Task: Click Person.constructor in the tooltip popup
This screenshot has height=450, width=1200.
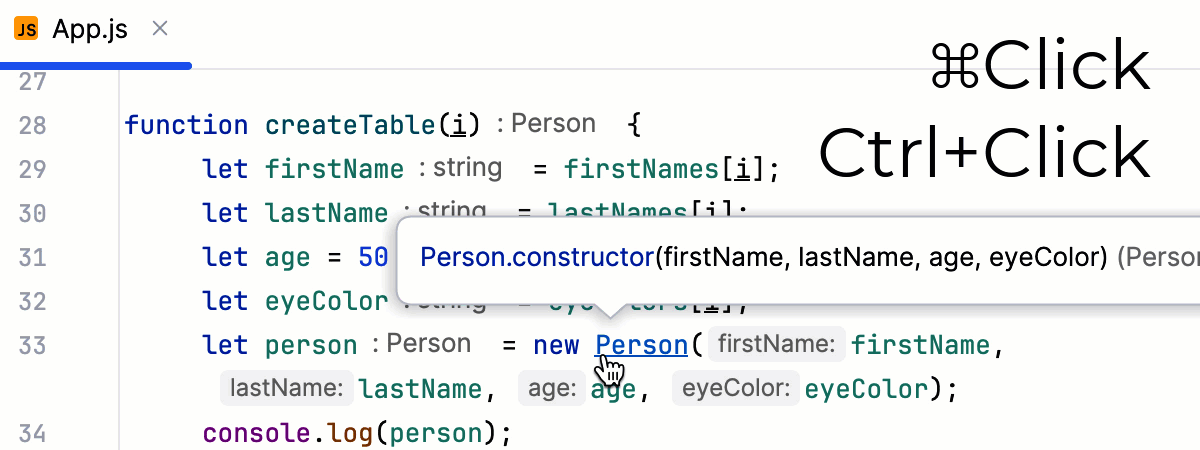Action: tap(536, 257)
